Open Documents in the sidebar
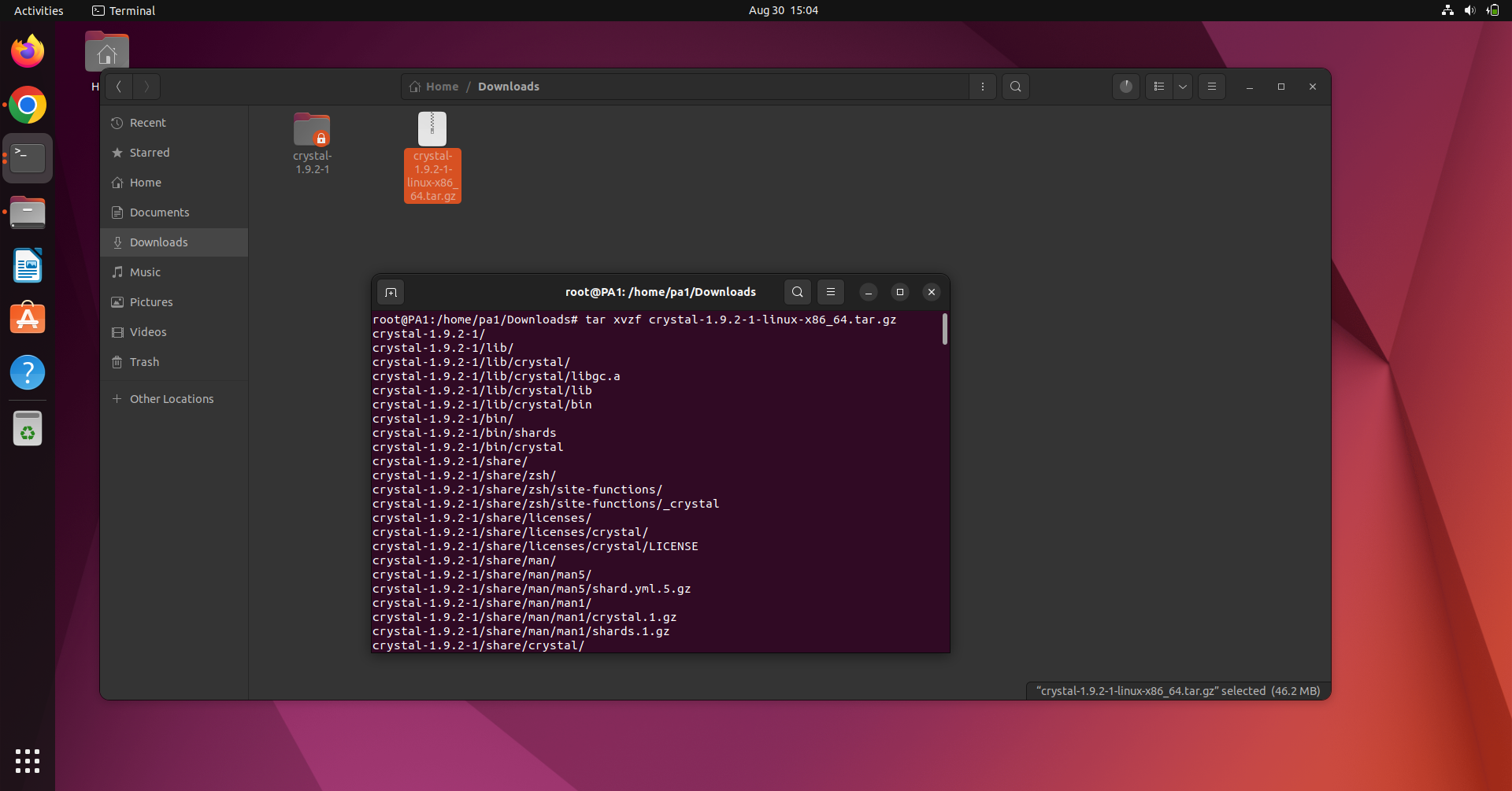The width and height of the screenshot is (1512, 791). (x=159, y=213)
